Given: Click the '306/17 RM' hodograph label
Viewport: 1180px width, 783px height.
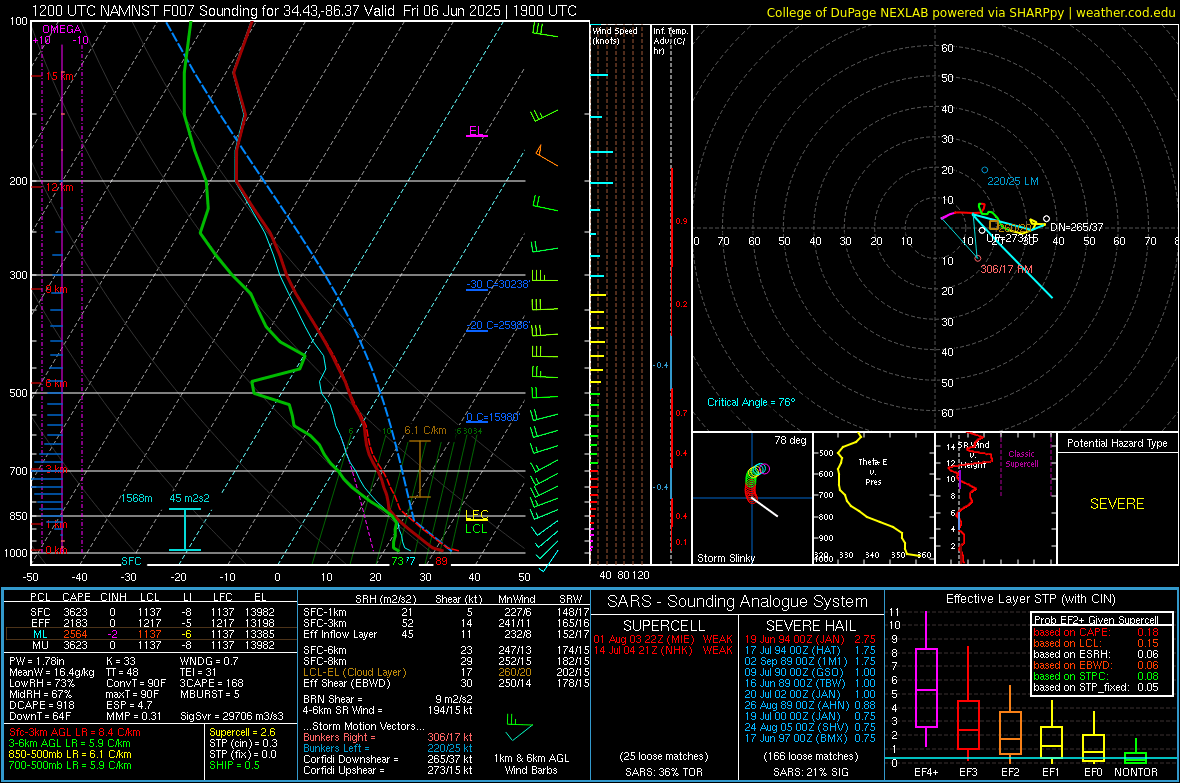Looking at the screenshot, I should 1006,269.
